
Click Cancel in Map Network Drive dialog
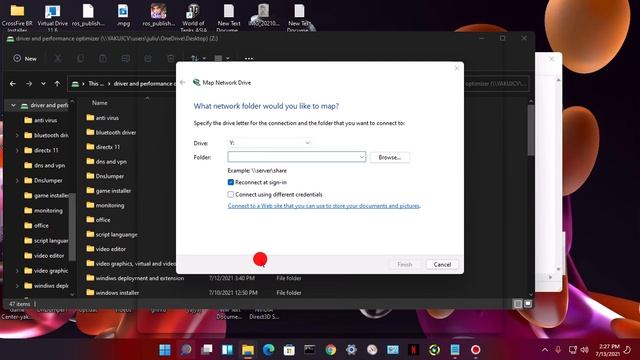point(442,264)
